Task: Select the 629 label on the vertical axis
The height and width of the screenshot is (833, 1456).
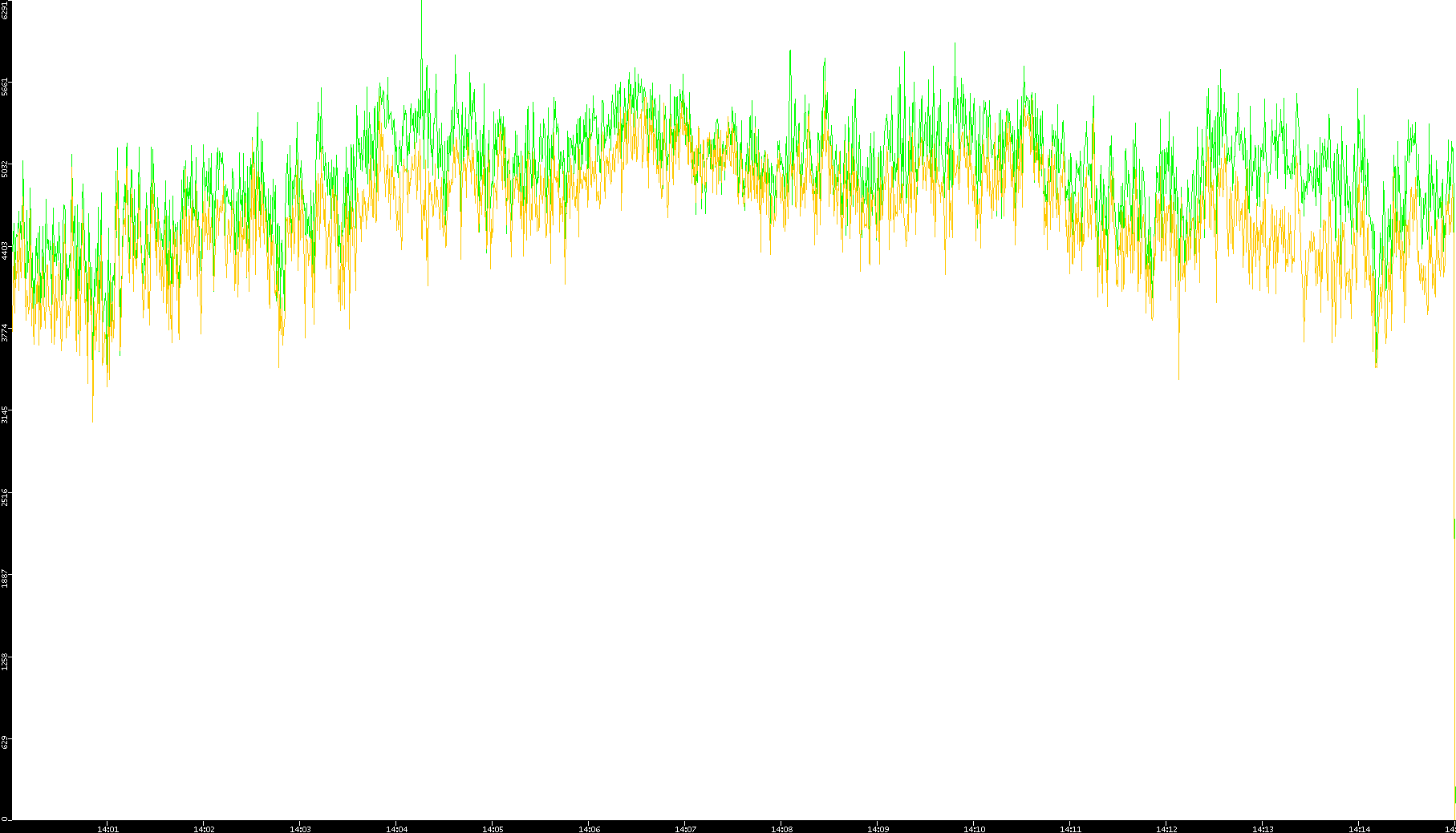Action: pos(6,742)
